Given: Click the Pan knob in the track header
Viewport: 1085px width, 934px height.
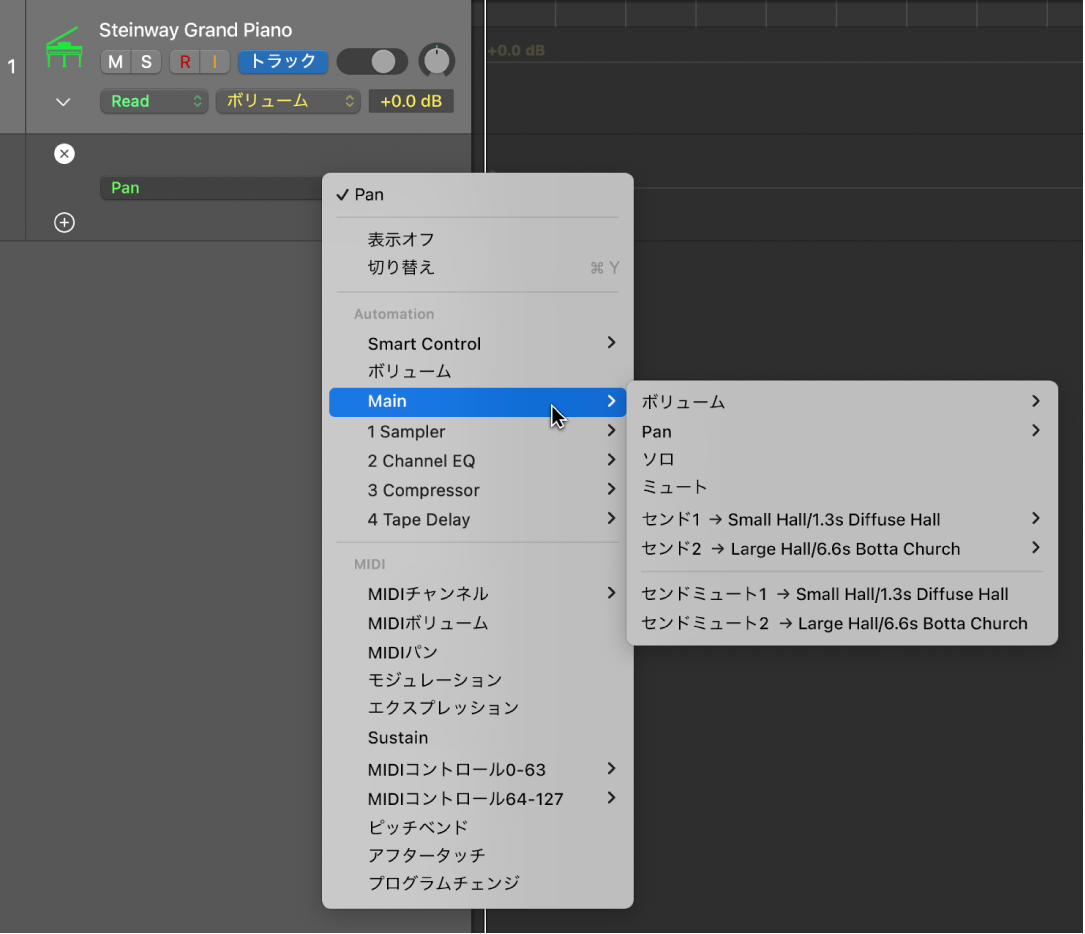Looking at the screenshot, I should [x=437, y=61].
